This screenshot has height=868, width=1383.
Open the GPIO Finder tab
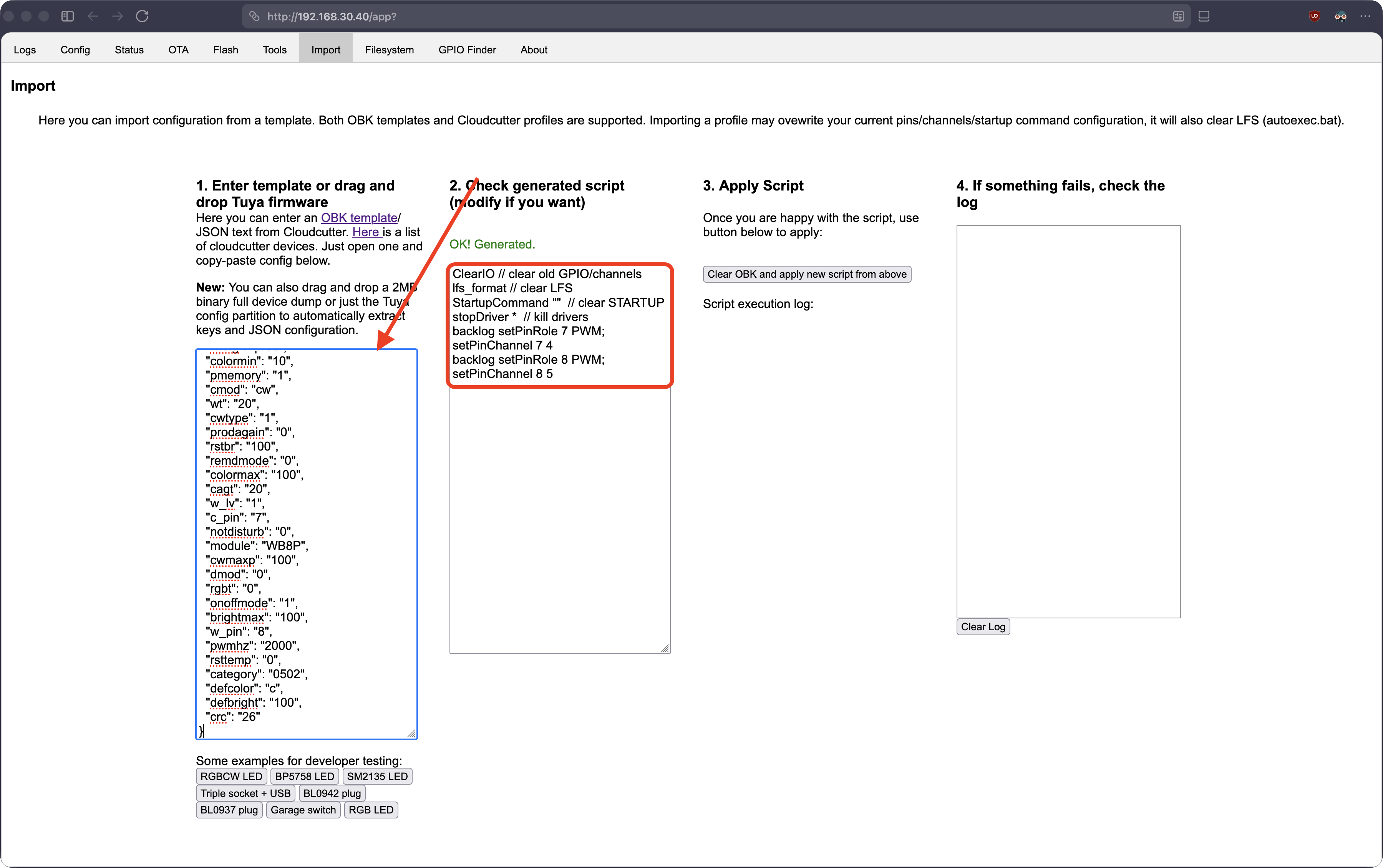click(467, 50)
